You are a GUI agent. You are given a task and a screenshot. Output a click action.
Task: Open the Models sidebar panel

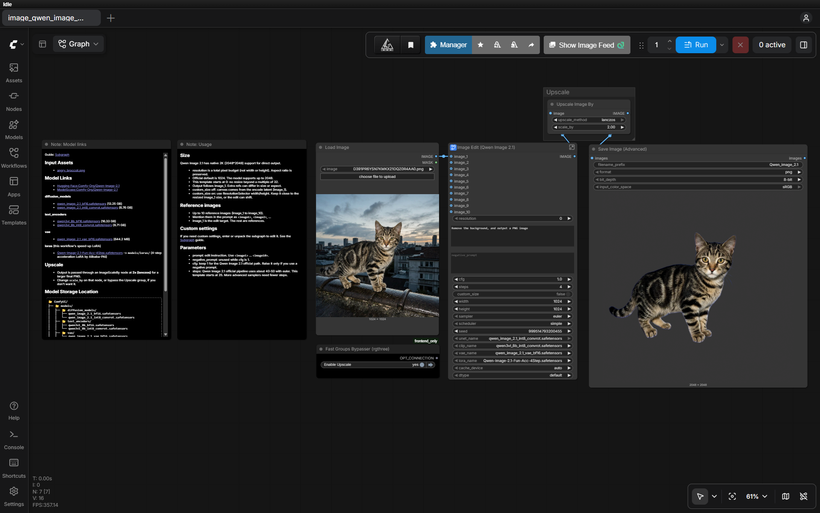coord(14,129)
